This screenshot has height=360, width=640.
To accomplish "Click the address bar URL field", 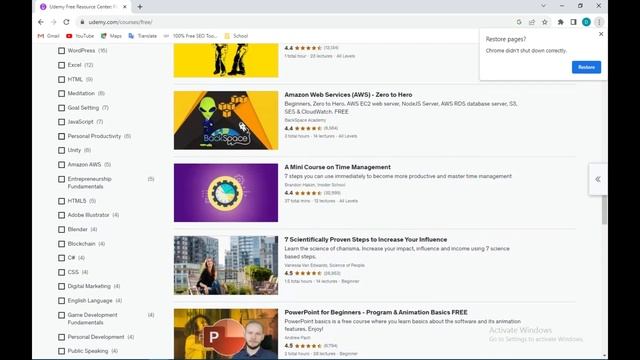I will coord(294,22).
